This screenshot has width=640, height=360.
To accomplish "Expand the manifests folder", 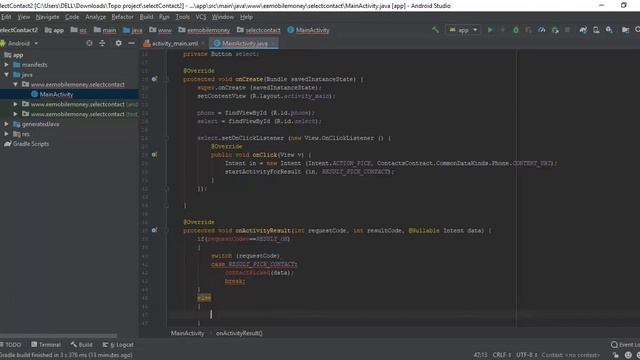I will click(7, 64).
